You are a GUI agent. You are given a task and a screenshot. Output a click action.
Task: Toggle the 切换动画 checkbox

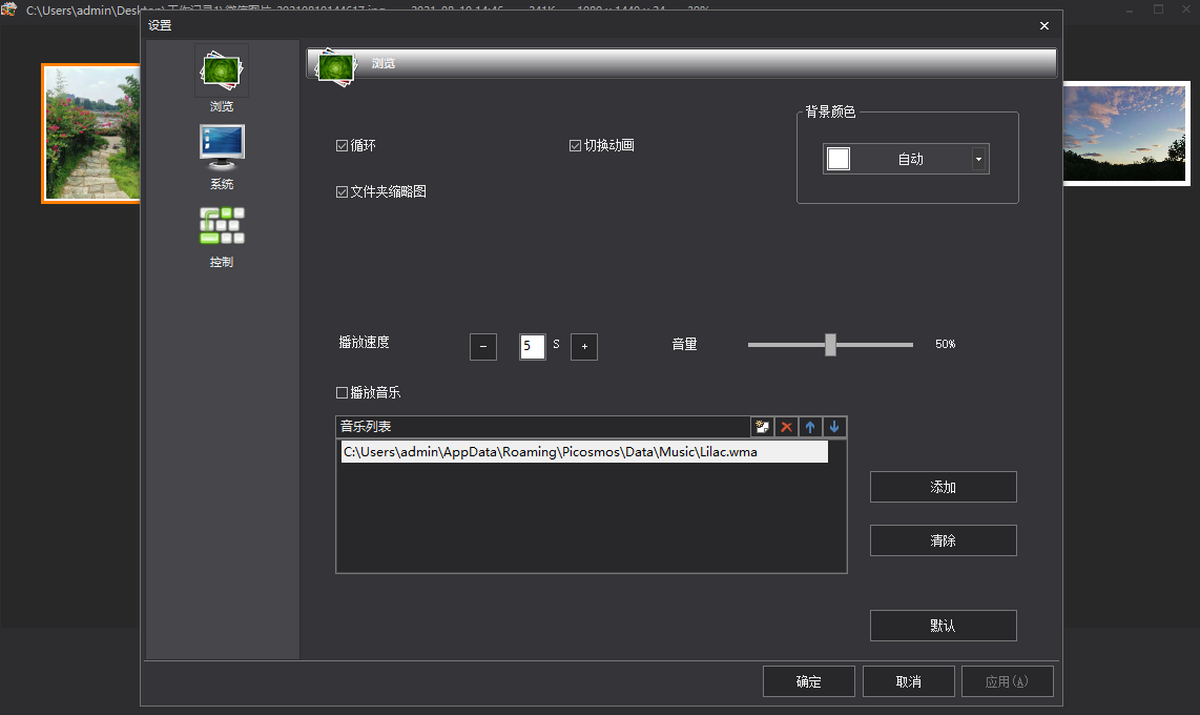click(x=575, y=146)
